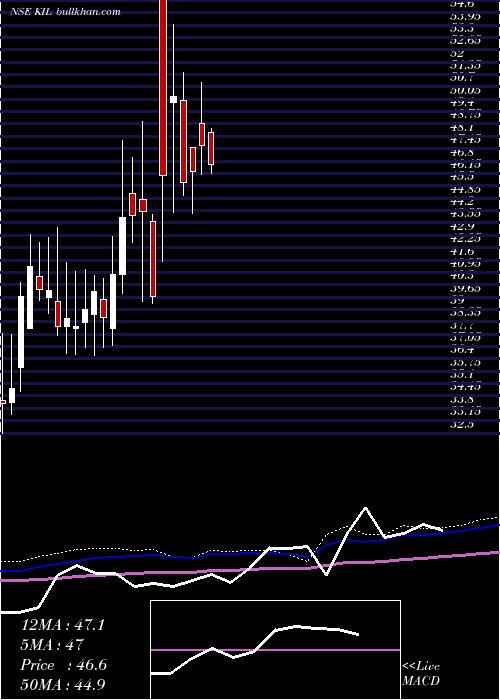Viewport: 500px width, 700px height.
Task: Click the 42.9 price axis label
Action: tap(461, 227)
